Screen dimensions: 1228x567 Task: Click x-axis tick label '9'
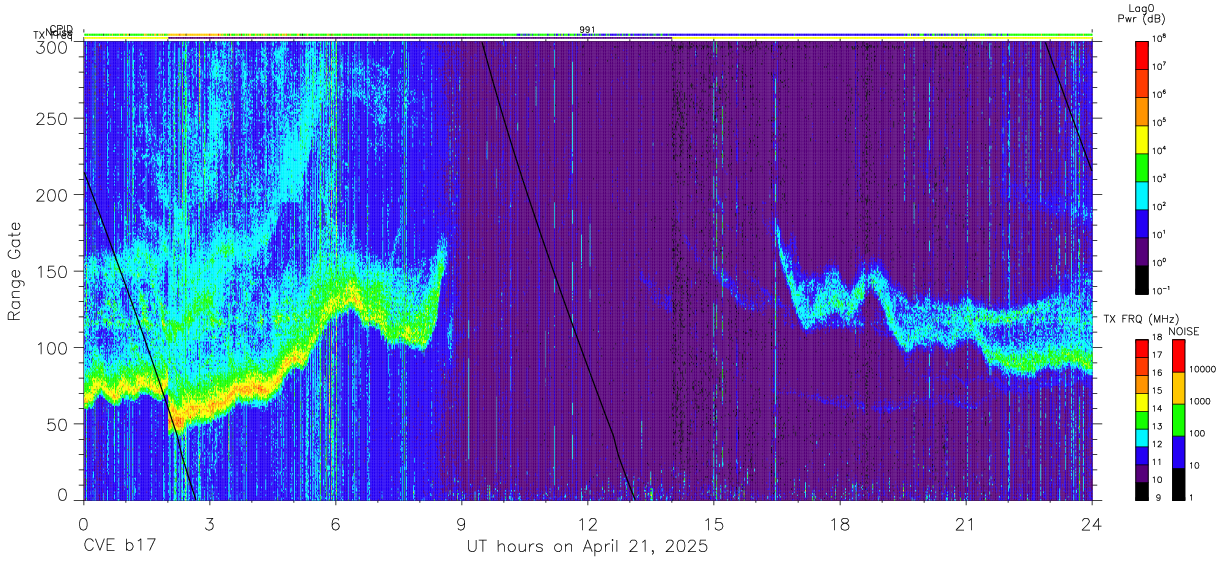coord(461,523)
